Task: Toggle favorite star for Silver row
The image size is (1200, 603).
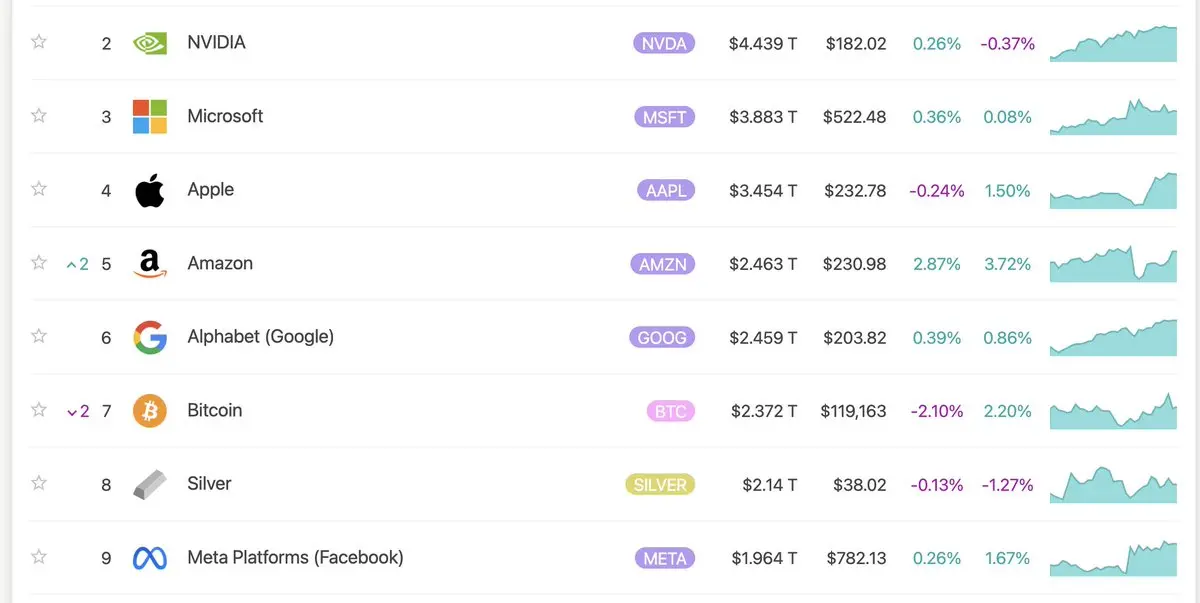Action: pyautogui.click(x=39, y=484)
